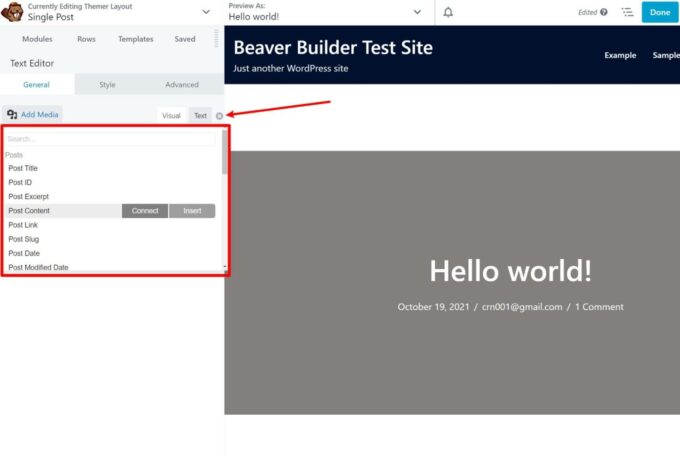Open the General settings tab

point(36,85)
